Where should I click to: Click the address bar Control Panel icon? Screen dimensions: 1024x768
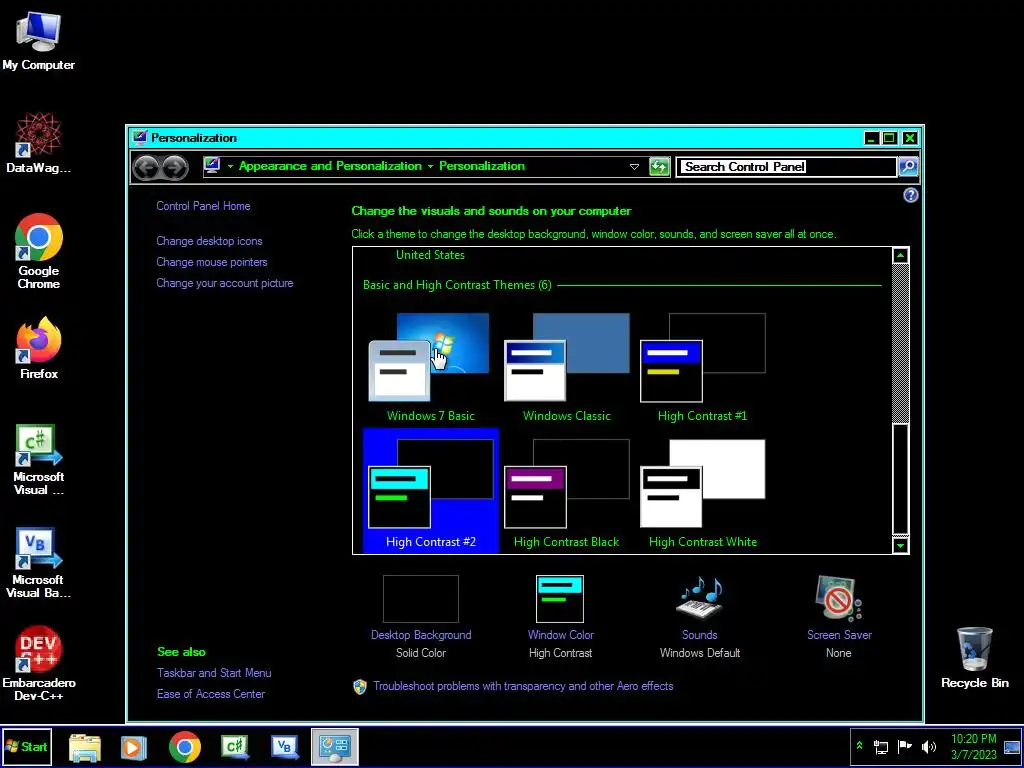click(212, 166)
